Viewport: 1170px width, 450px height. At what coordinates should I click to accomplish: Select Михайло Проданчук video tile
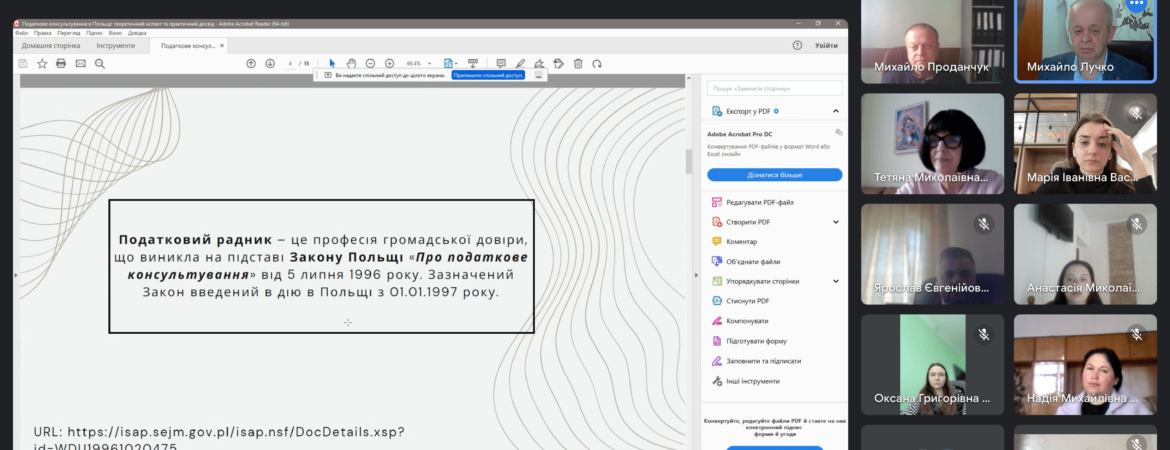tap(932, 42)
